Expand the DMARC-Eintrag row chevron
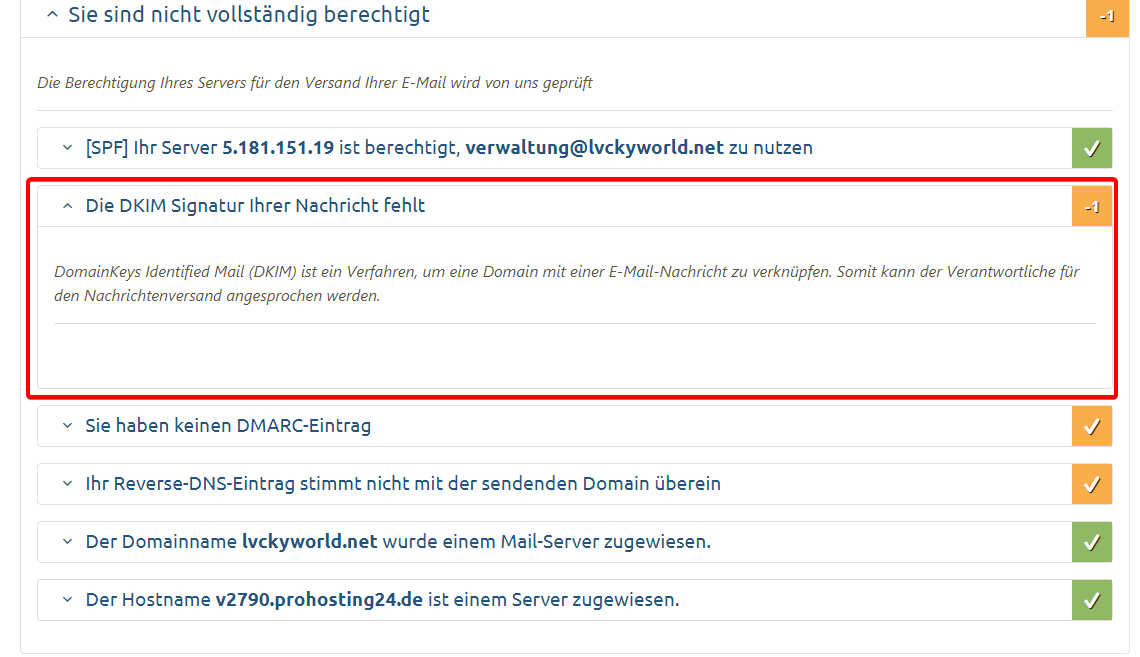 (67, 426)
